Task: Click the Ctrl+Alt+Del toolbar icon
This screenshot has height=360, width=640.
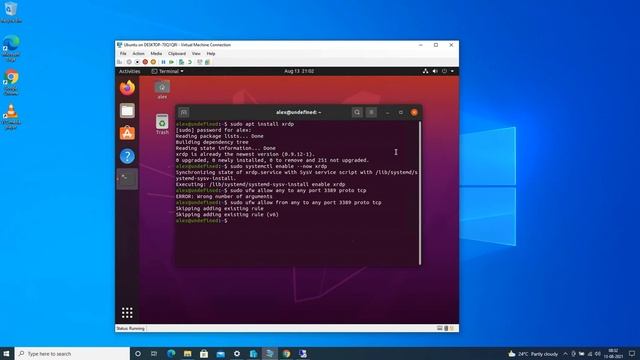Action: pyautogui.click(x=119, y=62)
